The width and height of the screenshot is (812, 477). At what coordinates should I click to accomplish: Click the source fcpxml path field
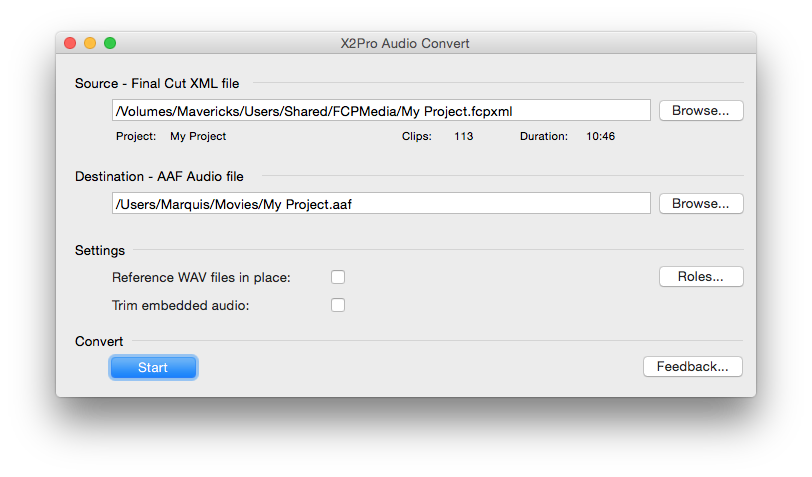coord(381,110)
